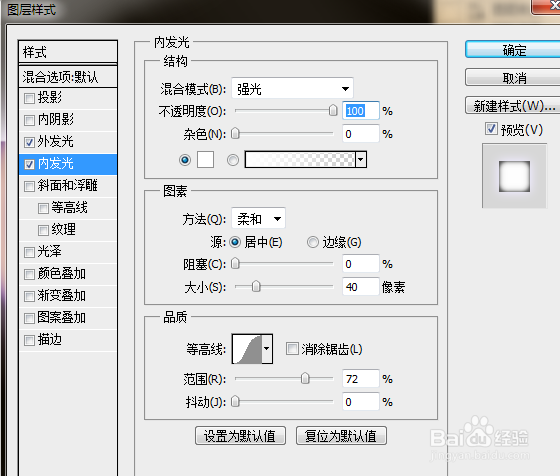Choose 边缘(G) edge source radio

click(x=312, y=242)
